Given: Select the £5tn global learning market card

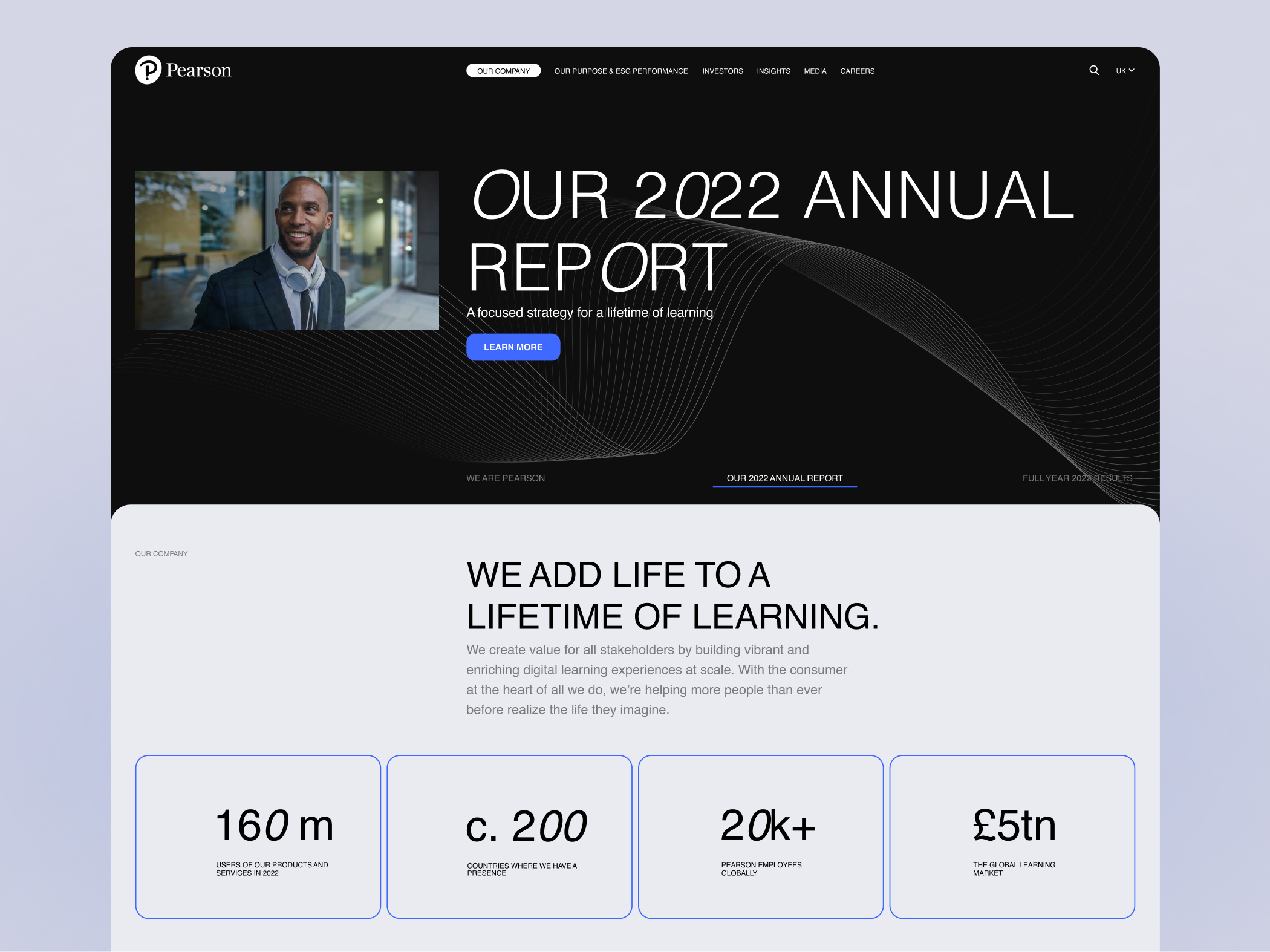Looking at the screenshot, I should pos(1012,836).
